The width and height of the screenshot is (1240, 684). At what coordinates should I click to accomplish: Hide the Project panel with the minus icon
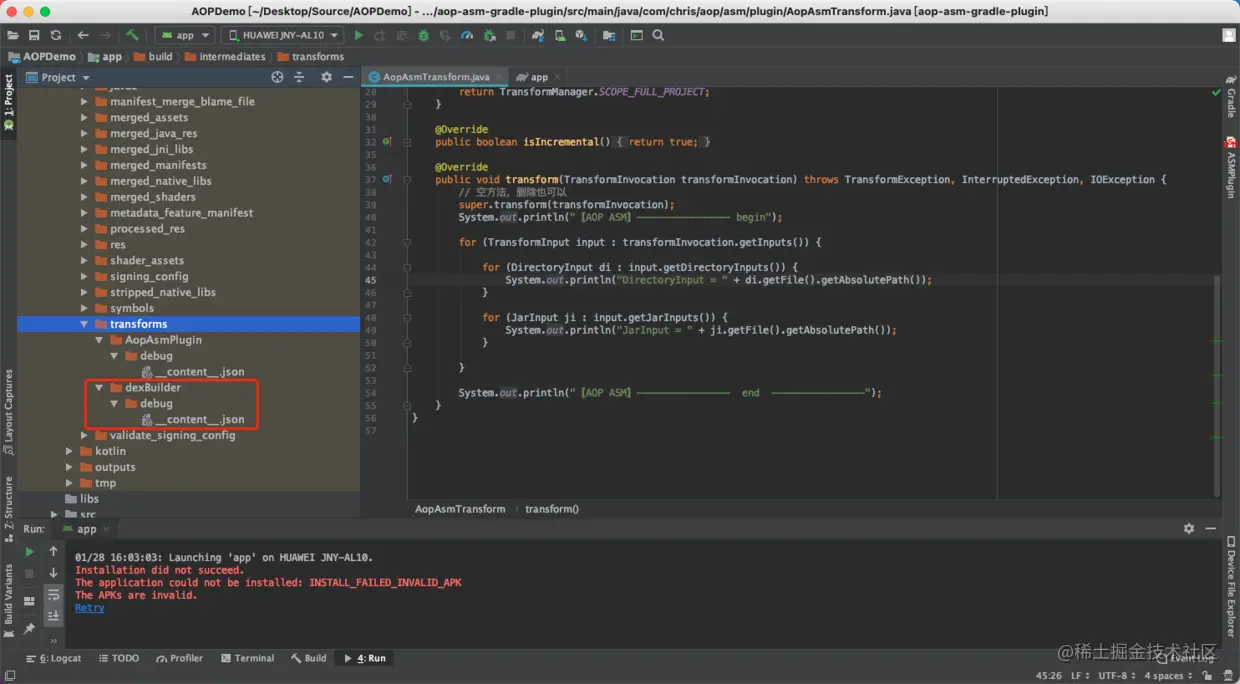coord(348,77)
